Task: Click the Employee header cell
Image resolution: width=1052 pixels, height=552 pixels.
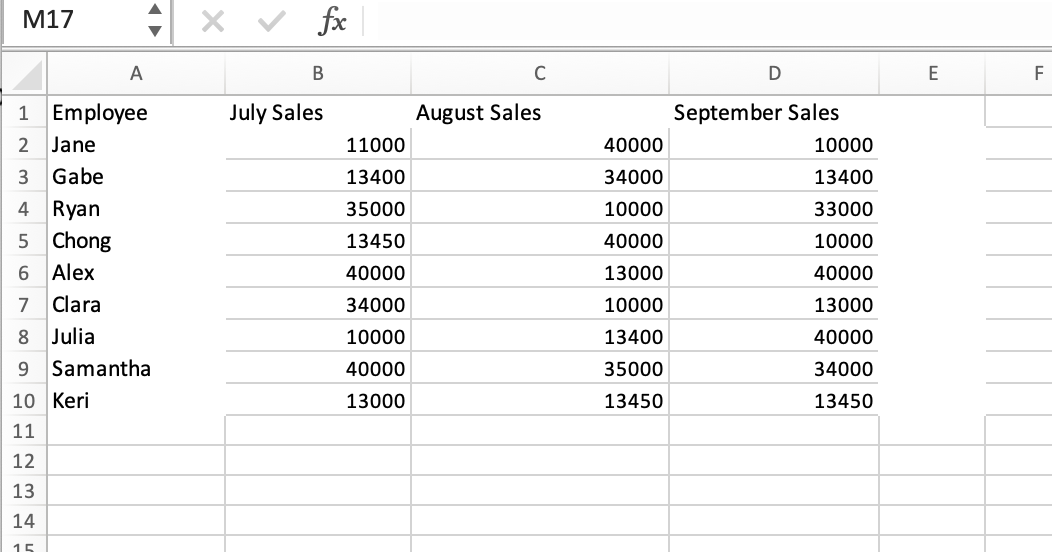Action: (136, 112)
